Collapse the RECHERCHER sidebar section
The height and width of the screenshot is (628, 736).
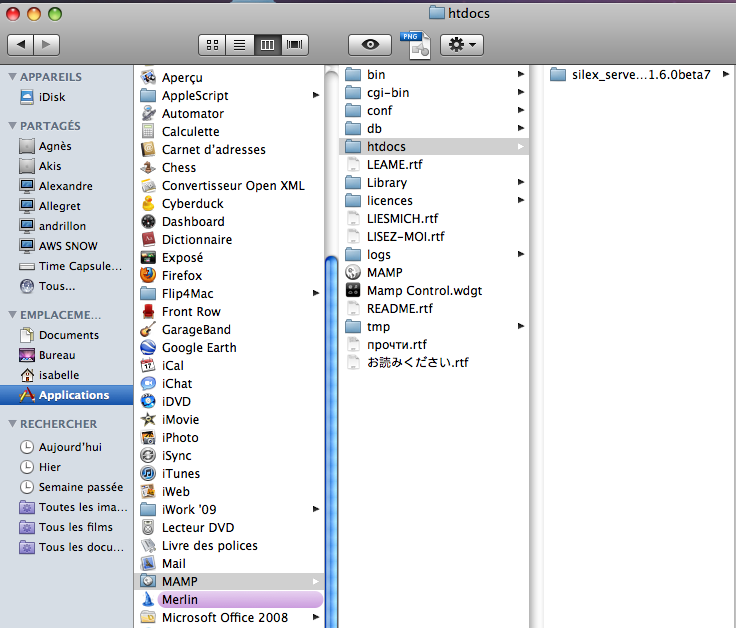coord(12,424)
